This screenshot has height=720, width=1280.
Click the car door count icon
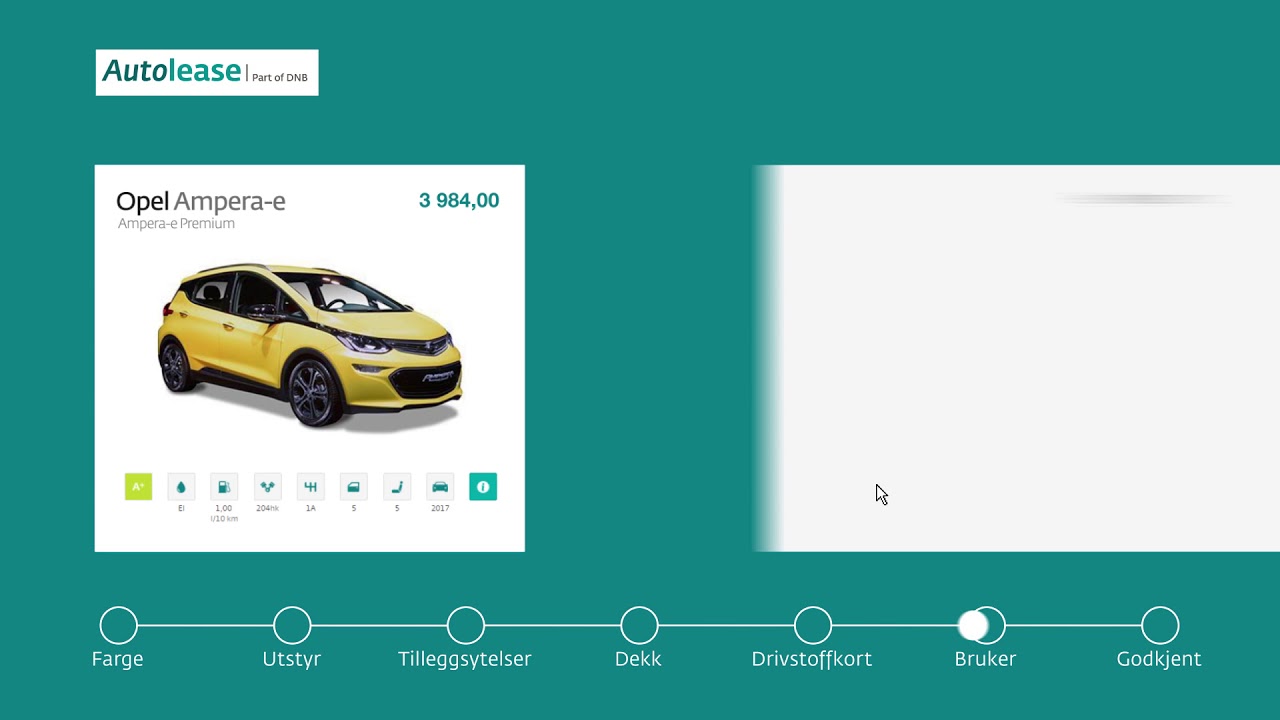coord(353,487)
